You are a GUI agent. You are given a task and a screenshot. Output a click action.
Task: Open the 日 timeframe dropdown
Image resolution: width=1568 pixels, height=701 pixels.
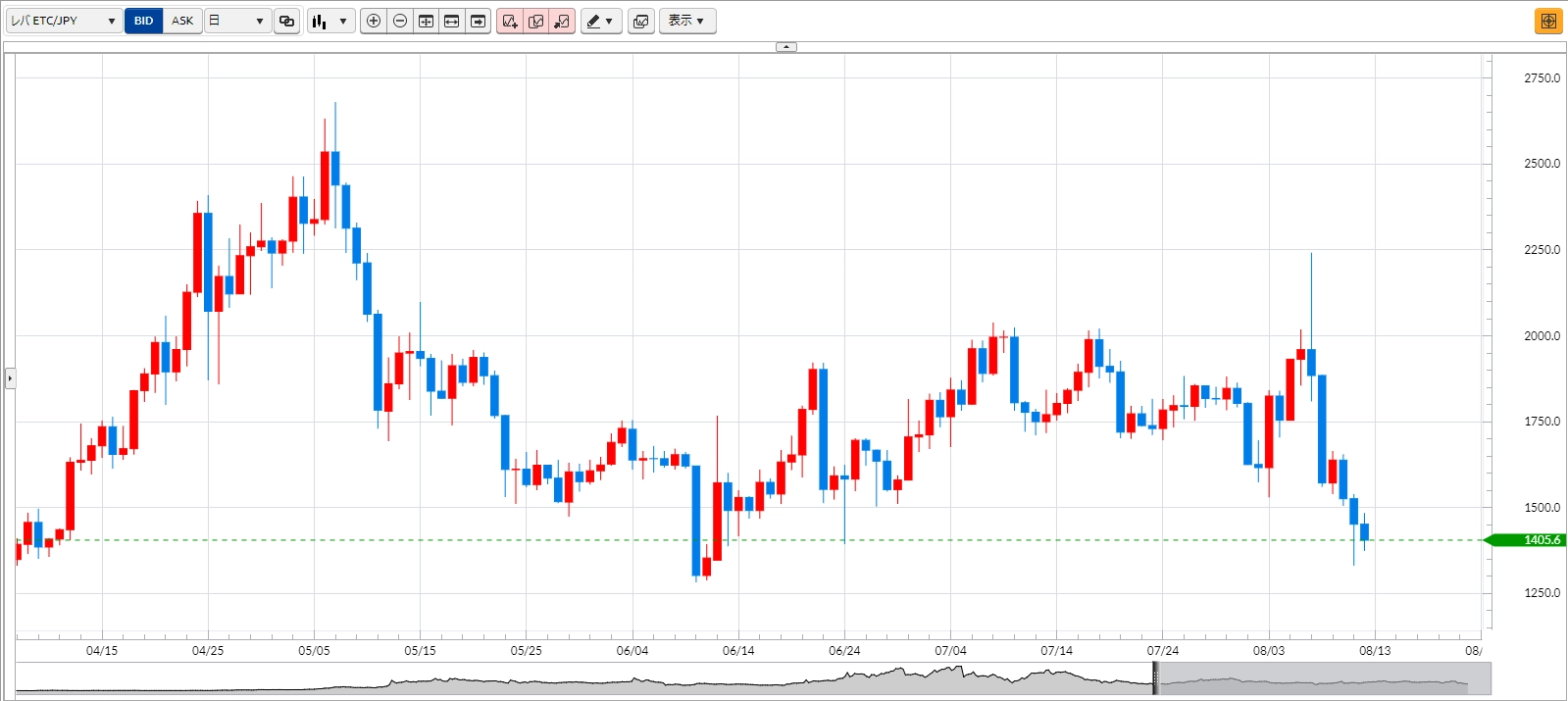point(237,21)
